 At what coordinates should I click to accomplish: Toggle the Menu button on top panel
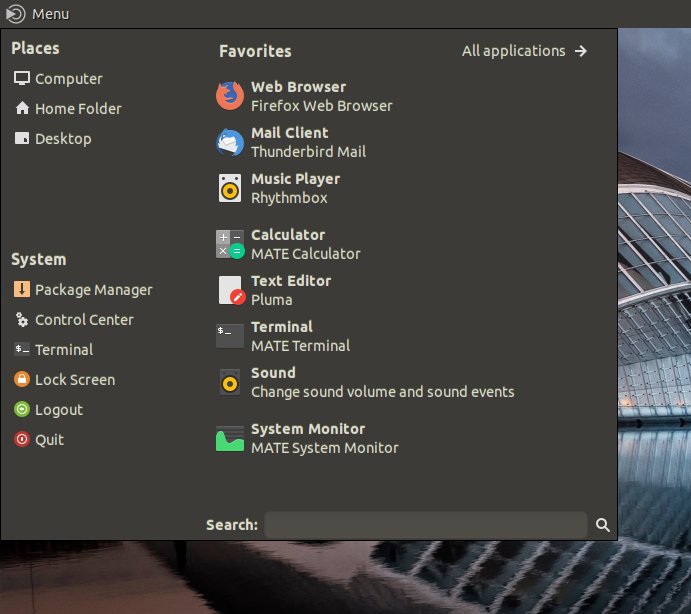[x=38, y=14]
